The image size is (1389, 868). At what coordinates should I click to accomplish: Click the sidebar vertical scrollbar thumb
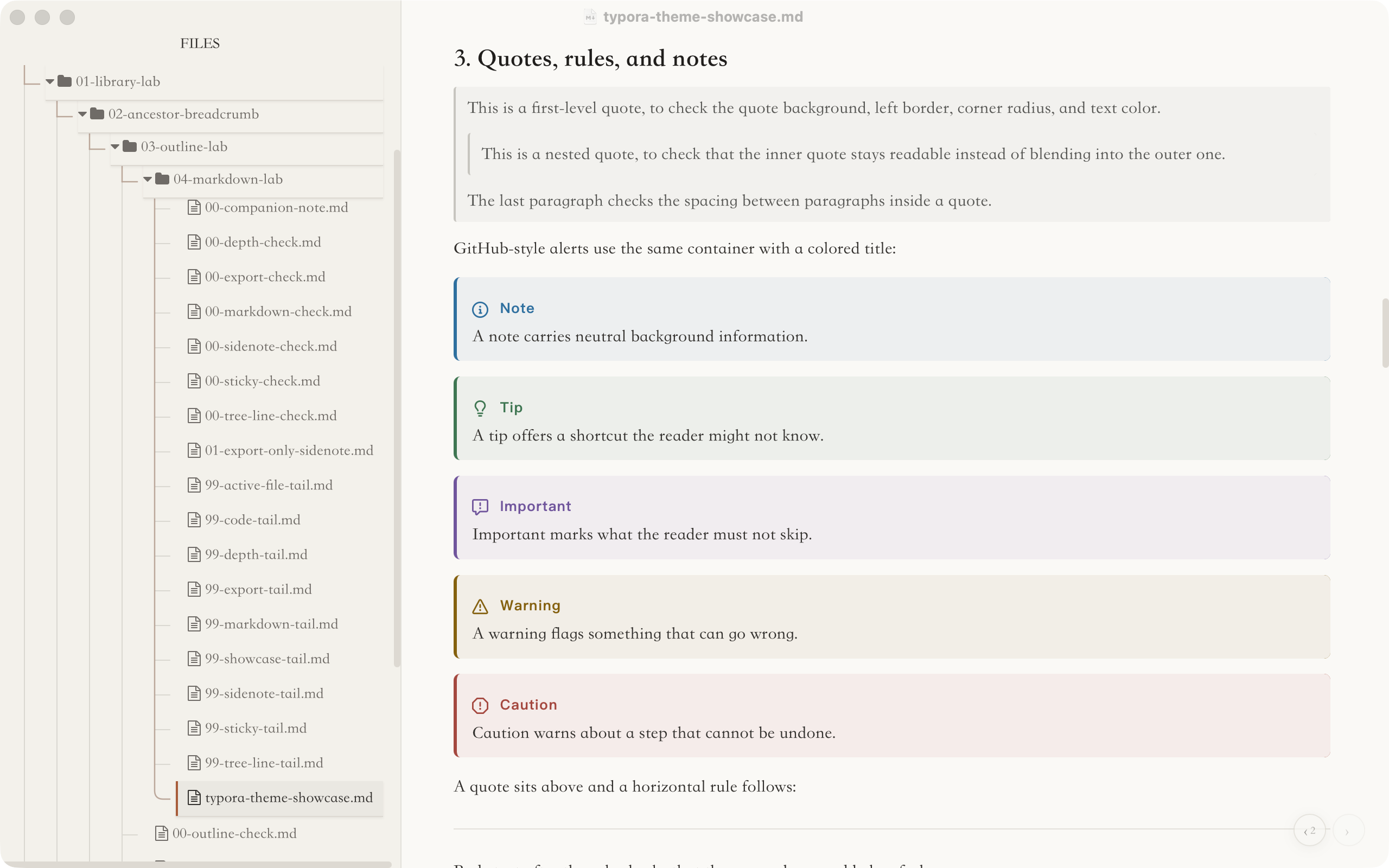coord(397,407)
